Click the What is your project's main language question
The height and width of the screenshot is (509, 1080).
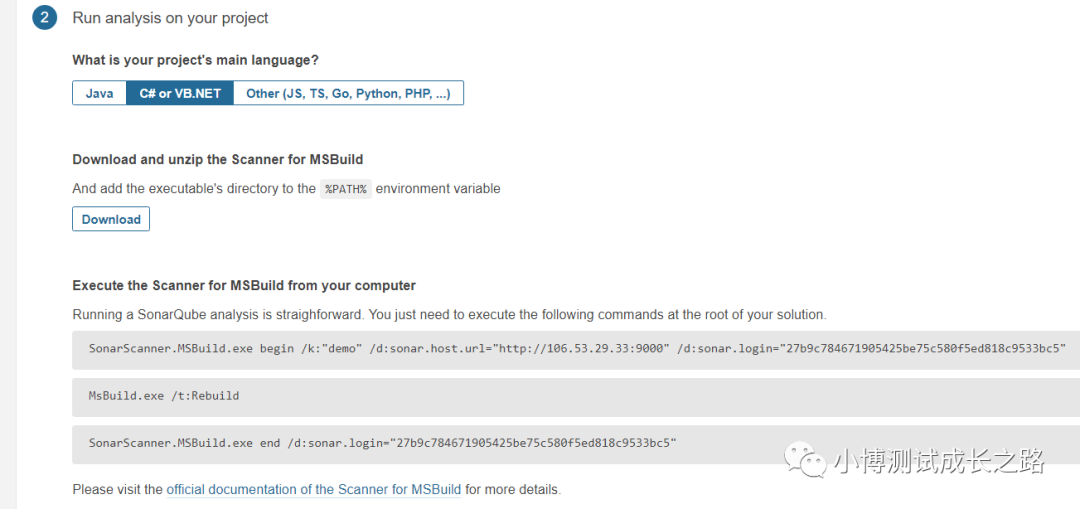tap(196, 60)
